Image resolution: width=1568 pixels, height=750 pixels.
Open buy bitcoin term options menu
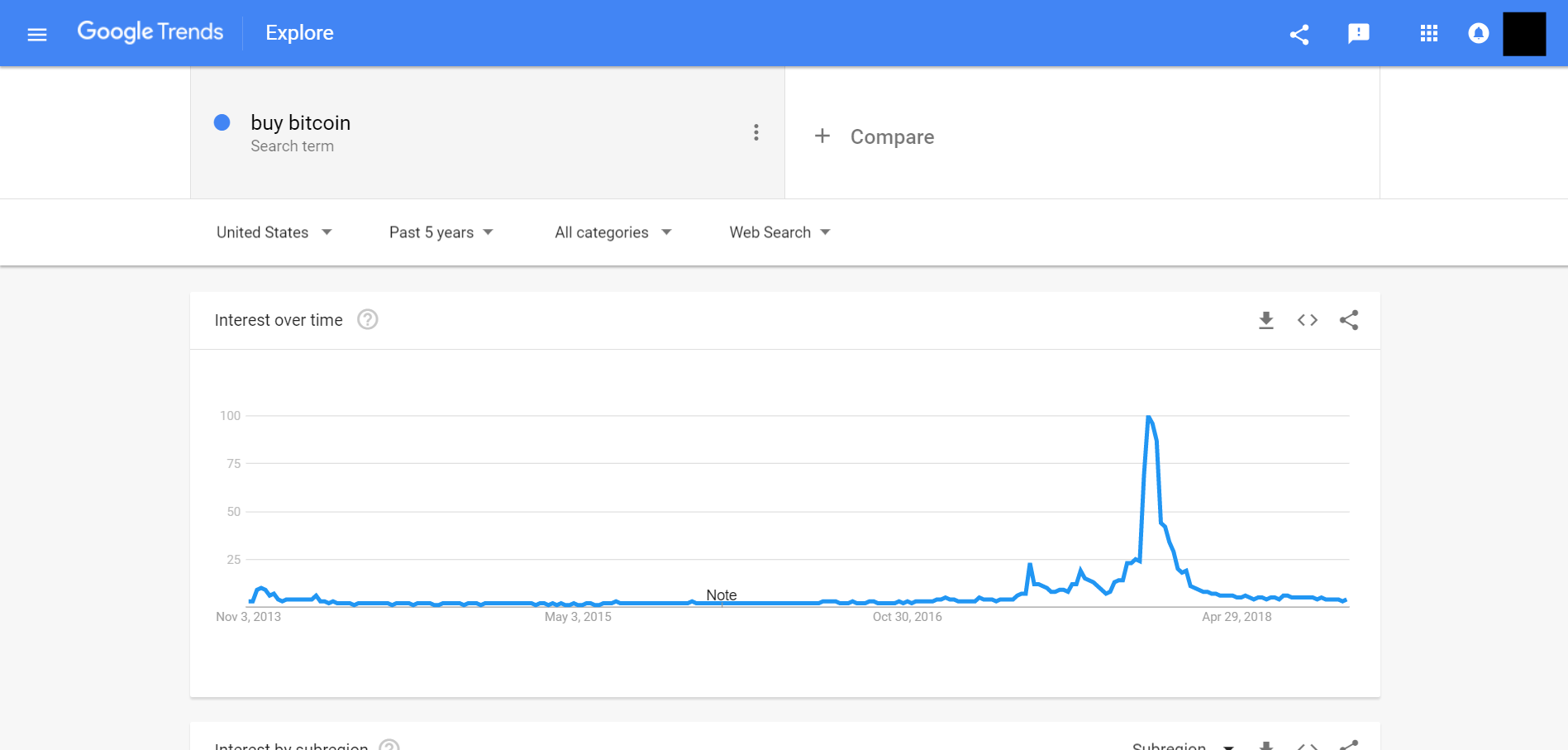(x=755, y=132)
